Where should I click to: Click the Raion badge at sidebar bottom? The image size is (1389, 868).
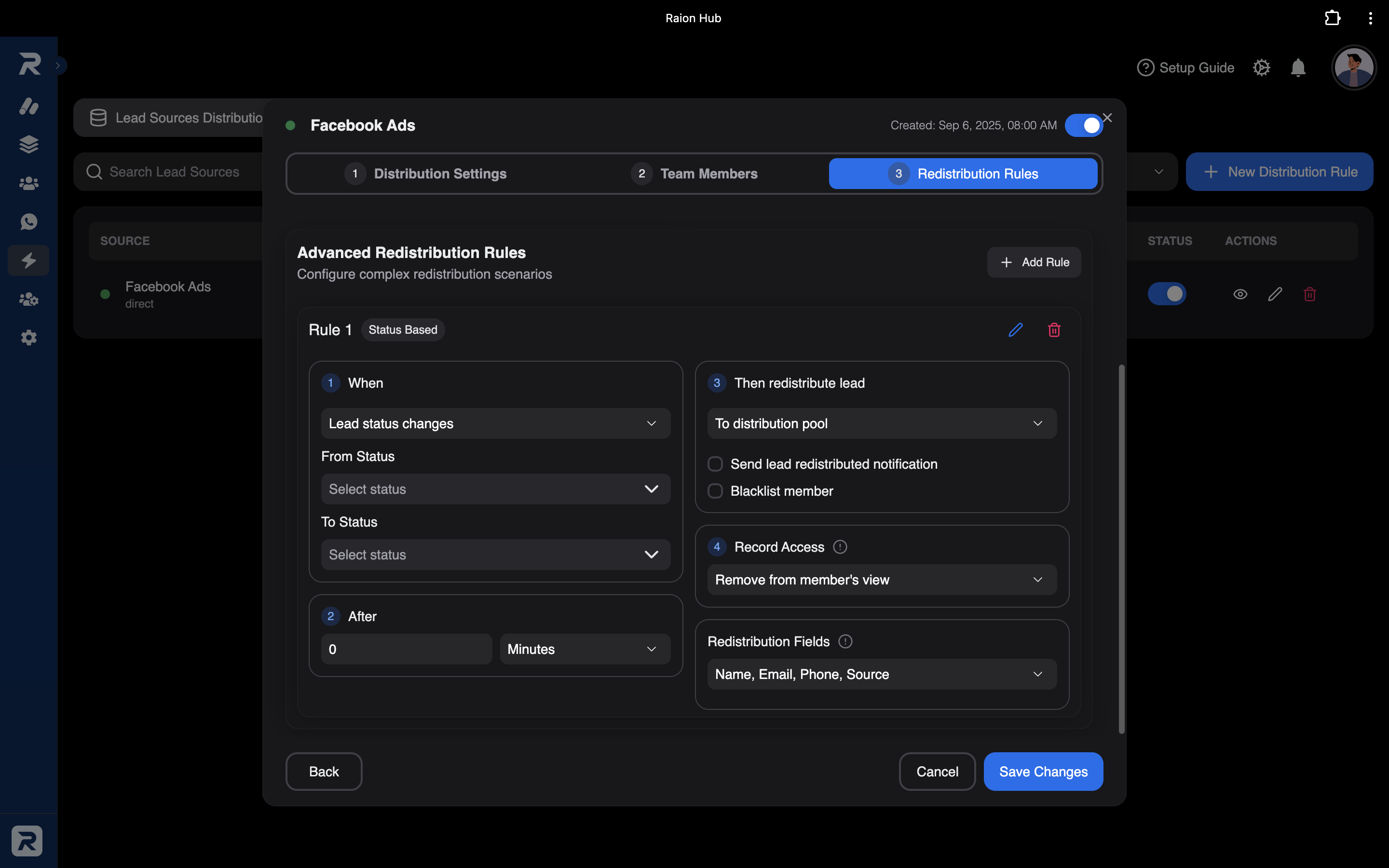pyautogui.click(x=27, y=841)
